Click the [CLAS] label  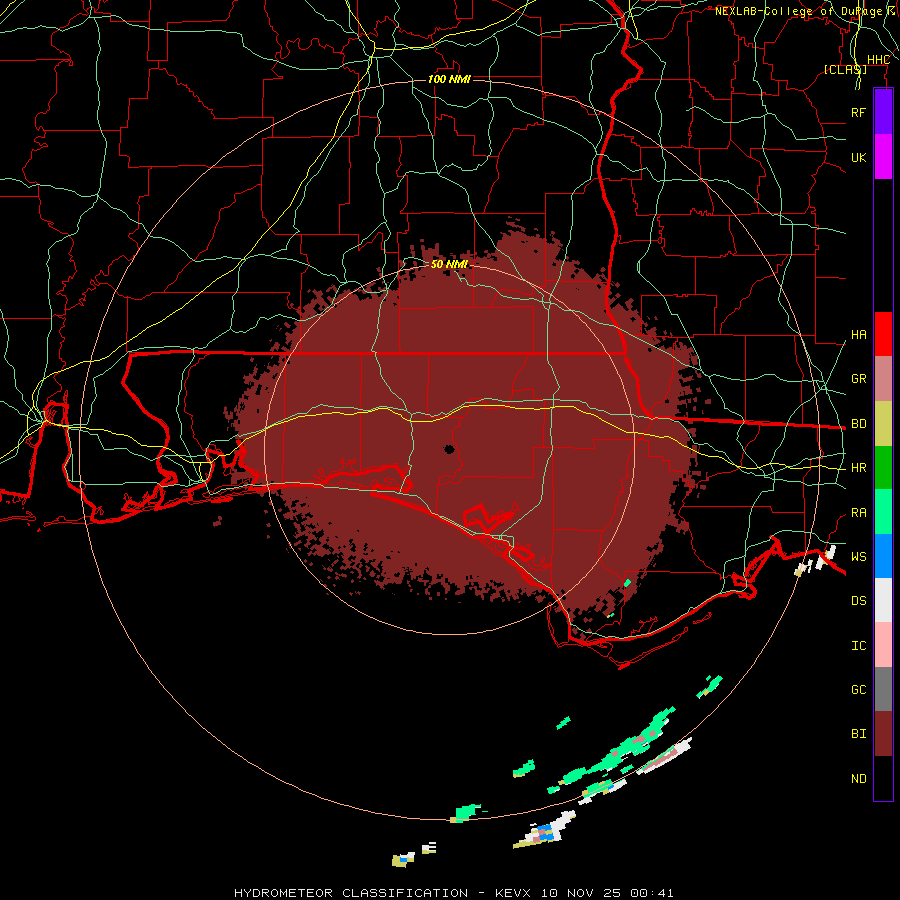click(x=845, y=69)
